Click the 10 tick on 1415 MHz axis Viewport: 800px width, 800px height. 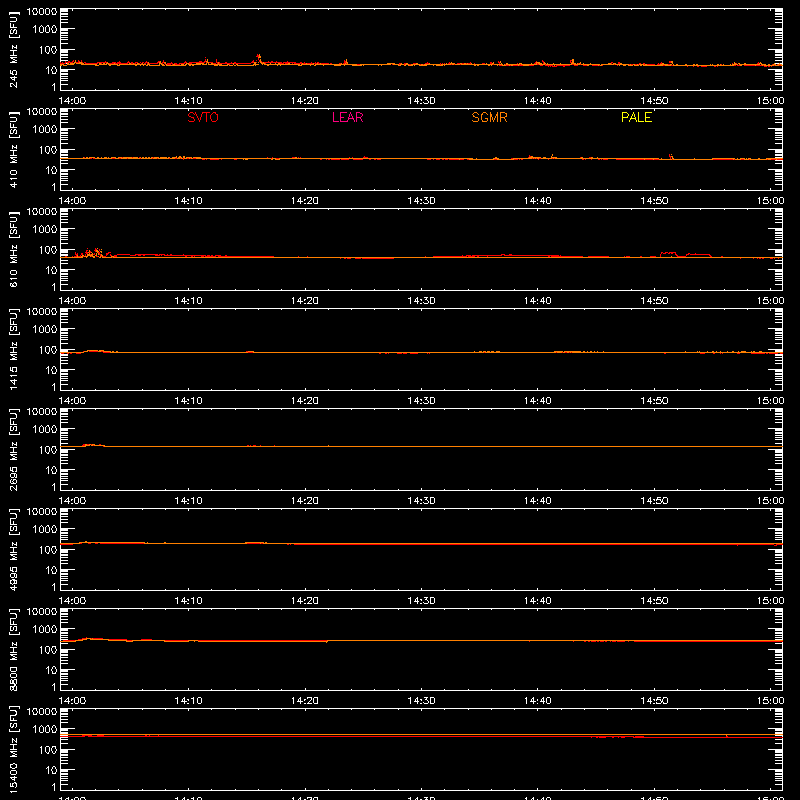[51, 370]
